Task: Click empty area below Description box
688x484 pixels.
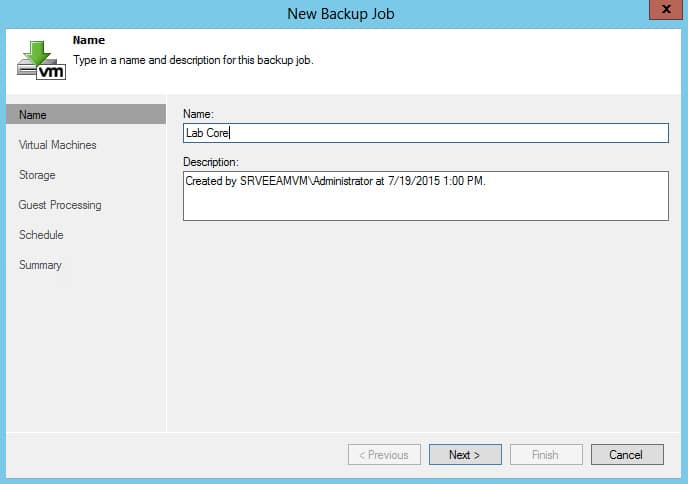Action: [424, 325]
